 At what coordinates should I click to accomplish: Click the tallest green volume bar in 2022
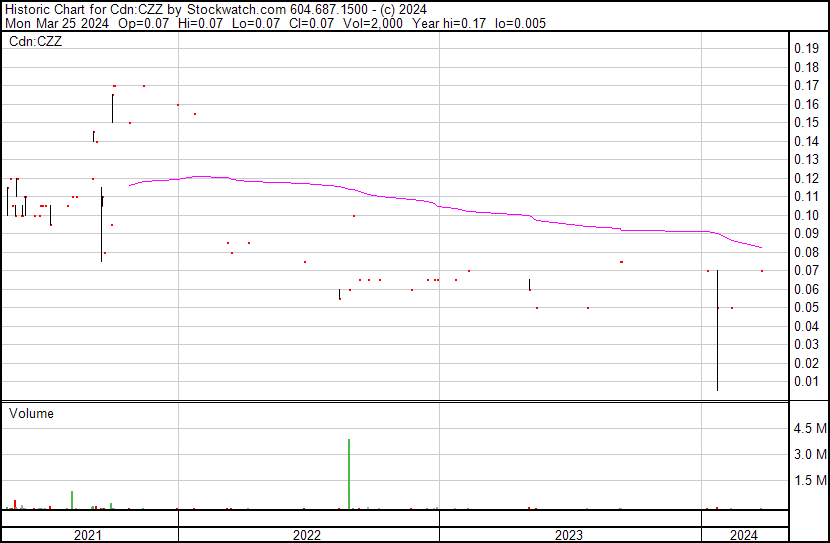348,475
